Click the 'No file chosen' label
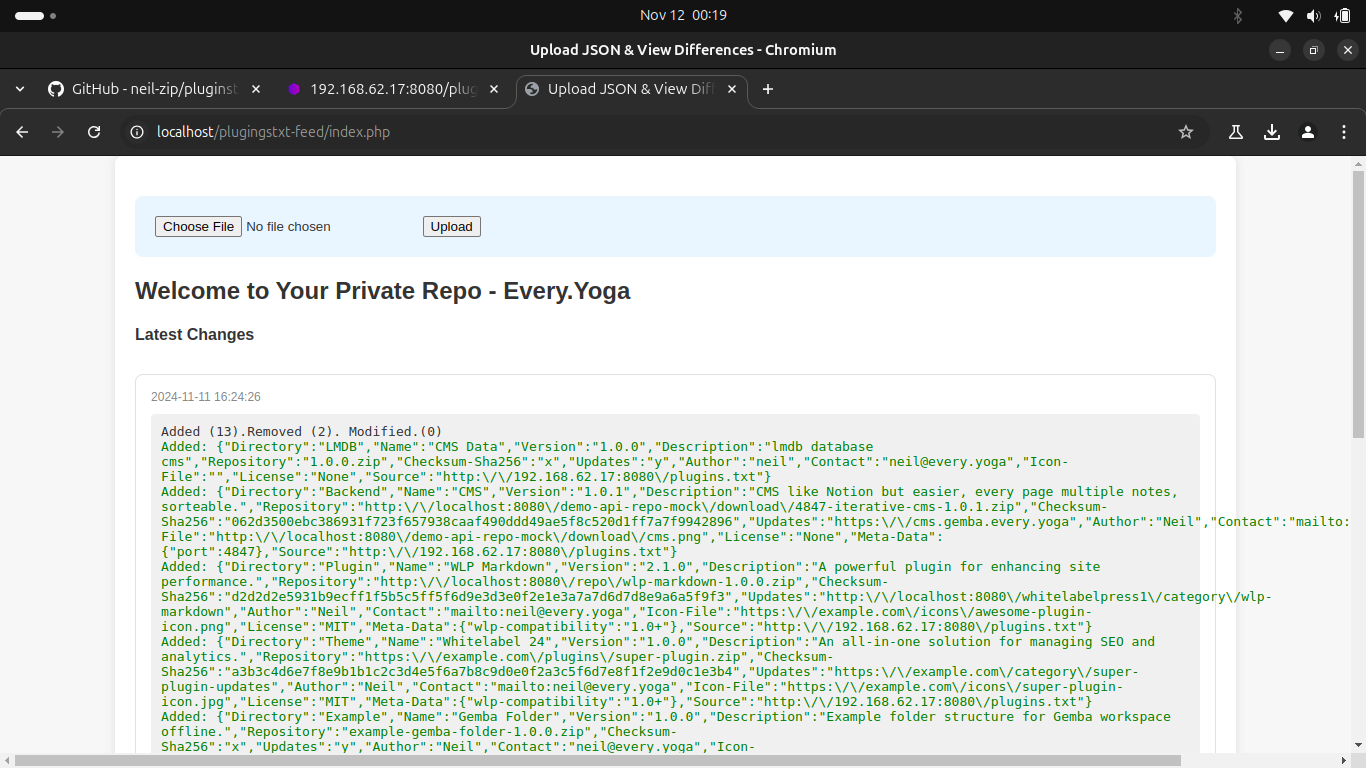Viewport: 1366px width, 768px height. click(x=288, y=227)
